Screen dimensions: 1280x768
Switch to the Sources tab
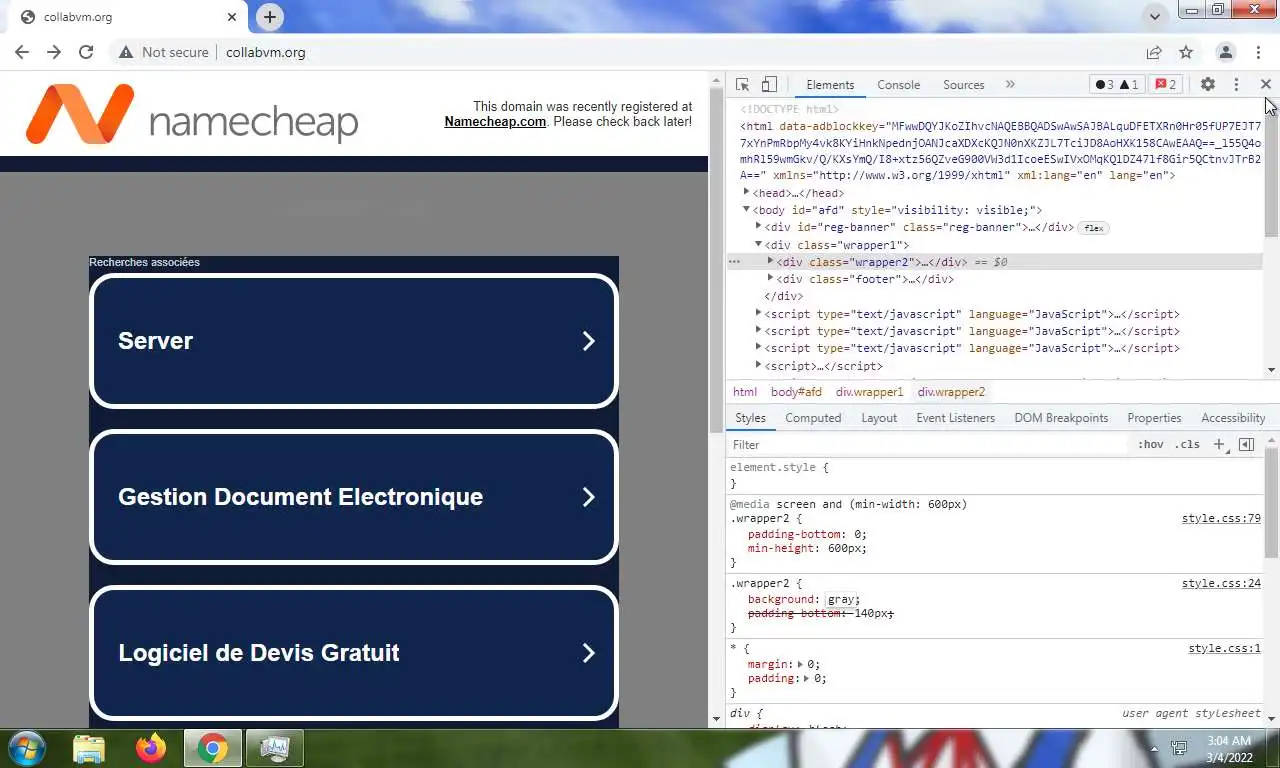click(963, 85)
